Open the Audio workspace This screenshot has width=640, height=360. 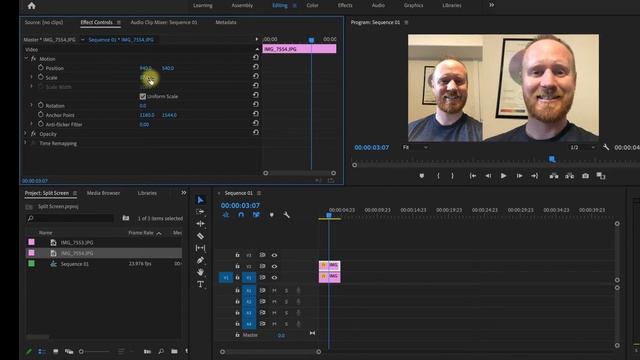pyautogui.click(x=378, y=5)
